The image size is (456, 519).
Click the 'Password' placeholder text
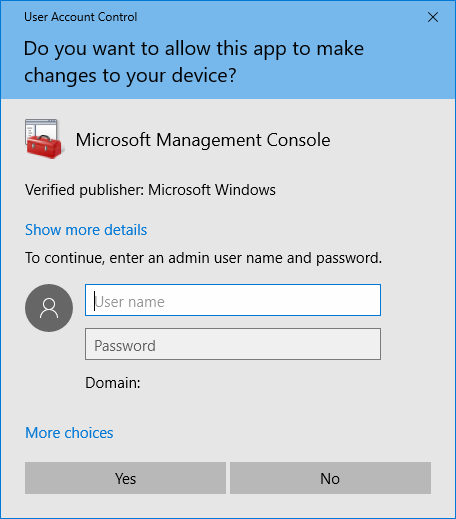click(x=125, y=346)
